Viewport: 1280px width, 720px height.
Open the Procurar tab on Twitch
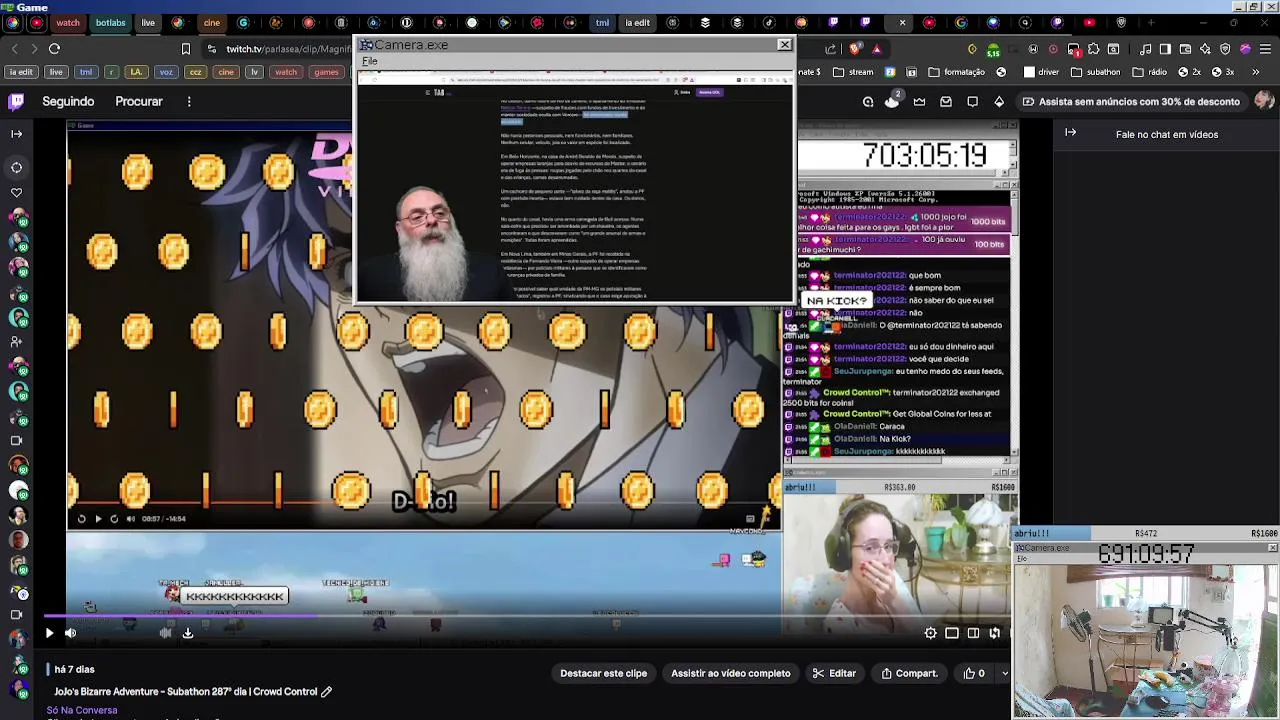click(139, 101)
